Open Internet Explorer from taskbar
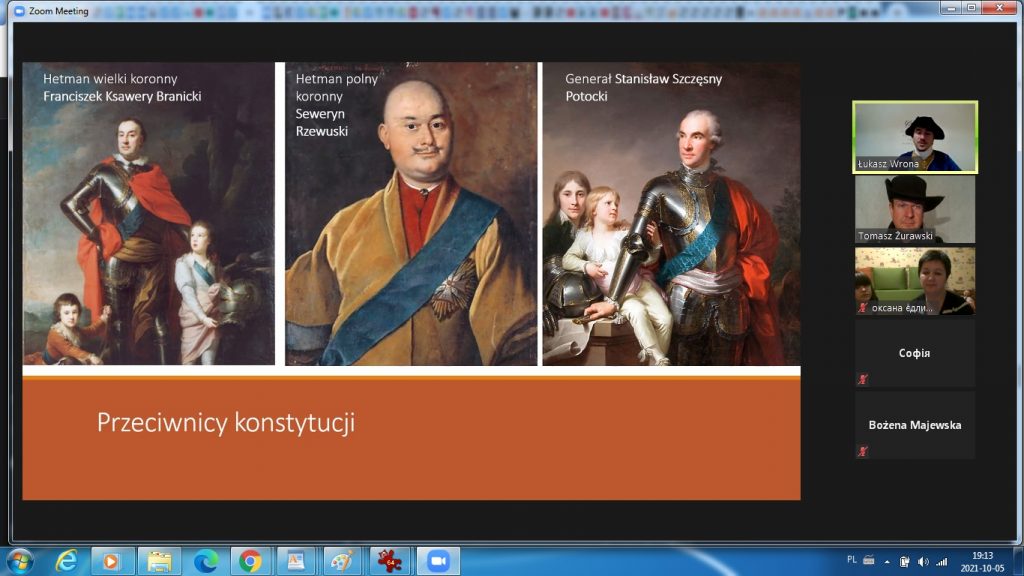1024x576 pixels. 67,560
